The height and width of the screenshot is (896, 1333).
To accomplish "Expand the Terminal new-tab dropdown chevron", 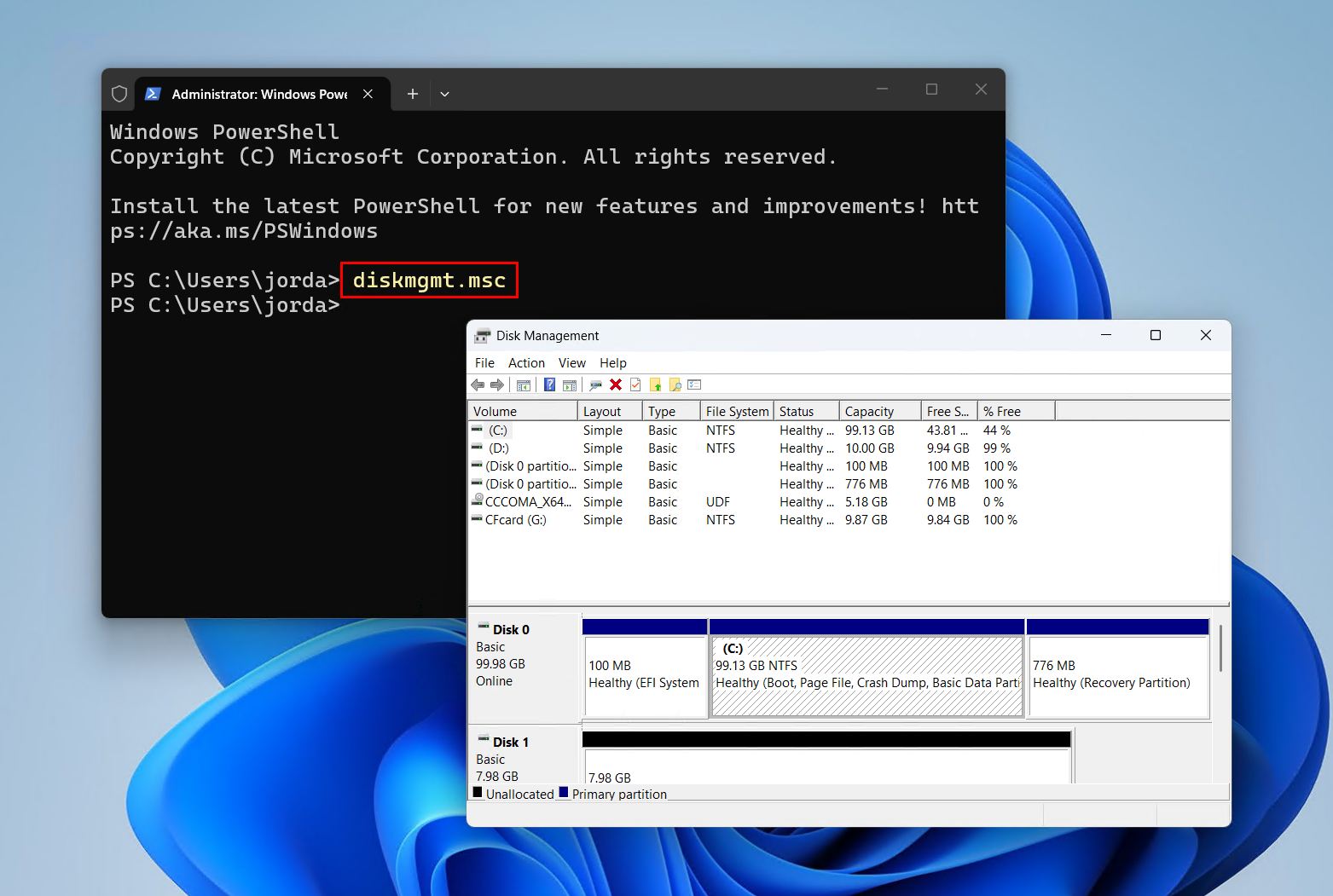I will pyautogui.click(x=444, y=94).
